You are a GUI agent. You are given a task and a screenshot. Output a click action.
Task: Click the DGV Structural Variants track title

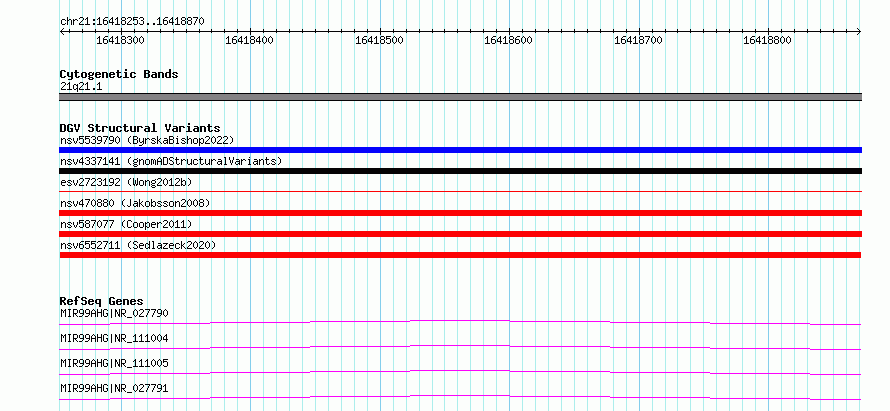pyautogui.click(x=140, y=128)
